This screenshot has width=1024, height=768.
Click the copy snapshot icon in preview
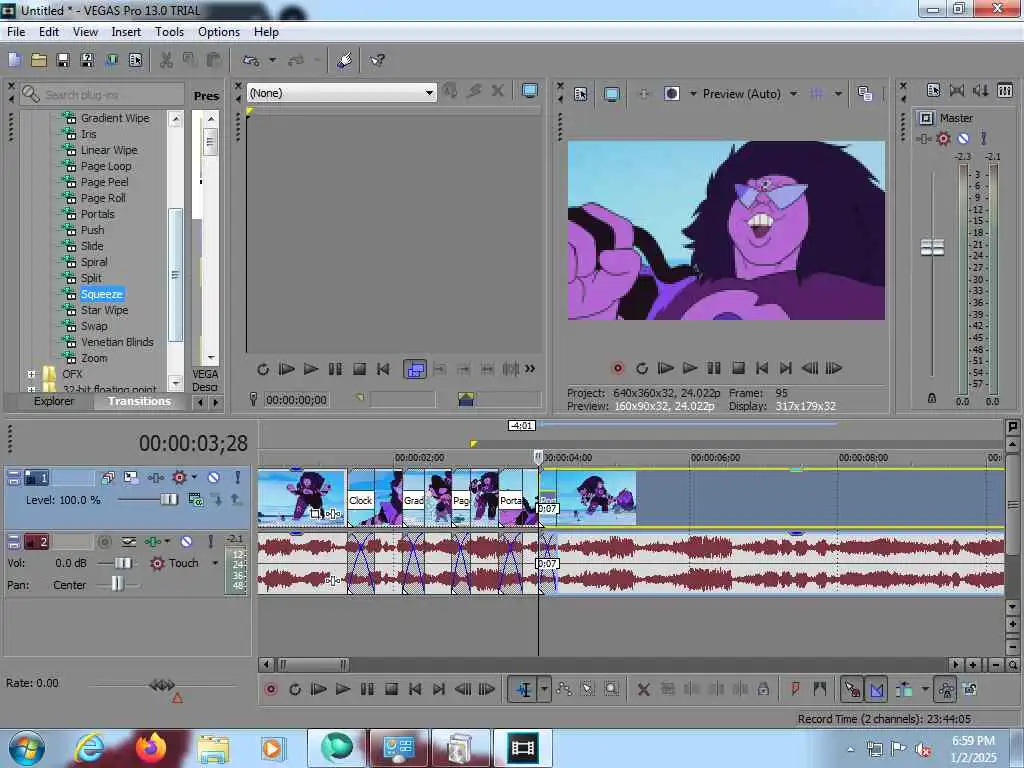pos(865,94)
